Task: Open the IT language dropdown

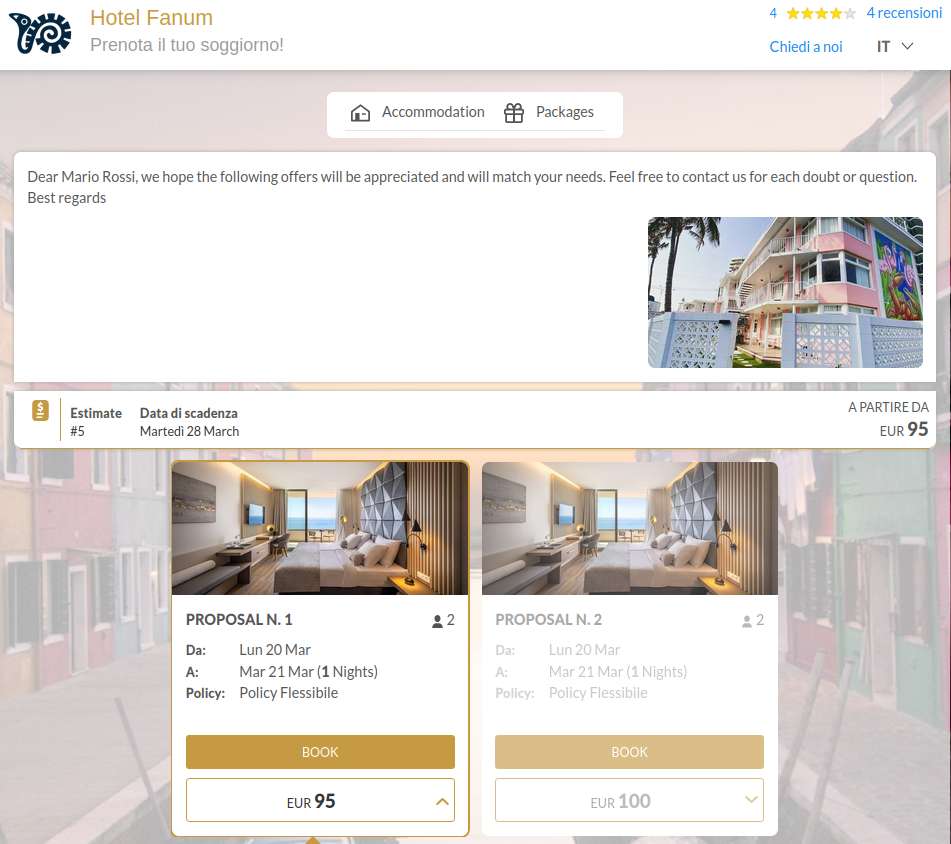Action: (895, 47)
